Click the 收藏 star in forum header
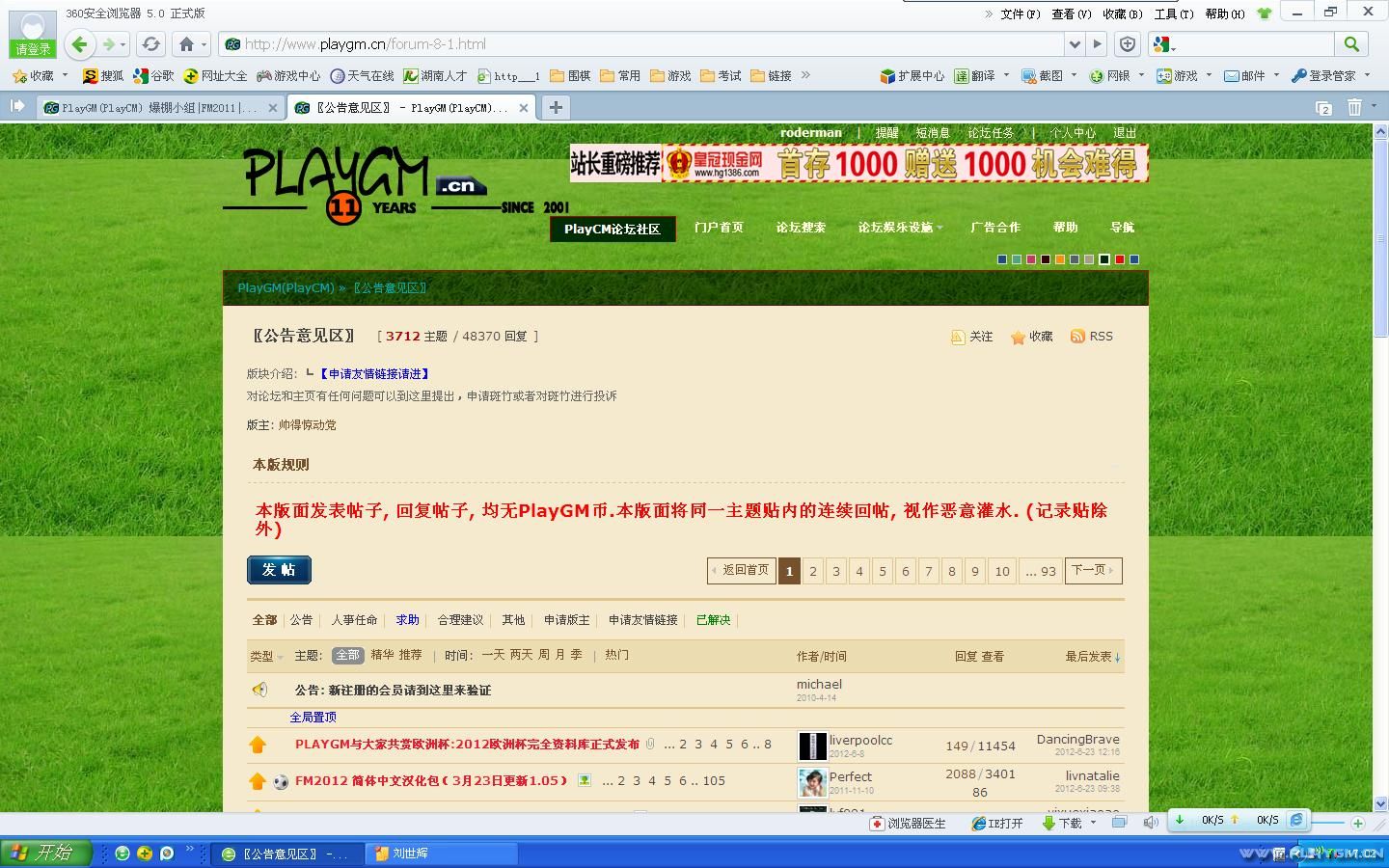The image size is (1389, 868). 1031,337
